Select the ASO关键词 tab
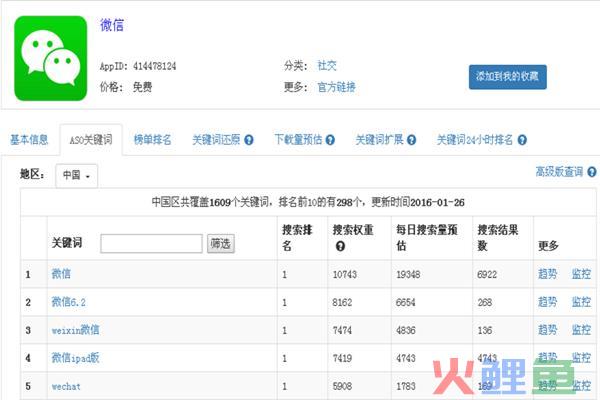The height and width of the screenshot is (400, 600). click(x=91, y=140)
